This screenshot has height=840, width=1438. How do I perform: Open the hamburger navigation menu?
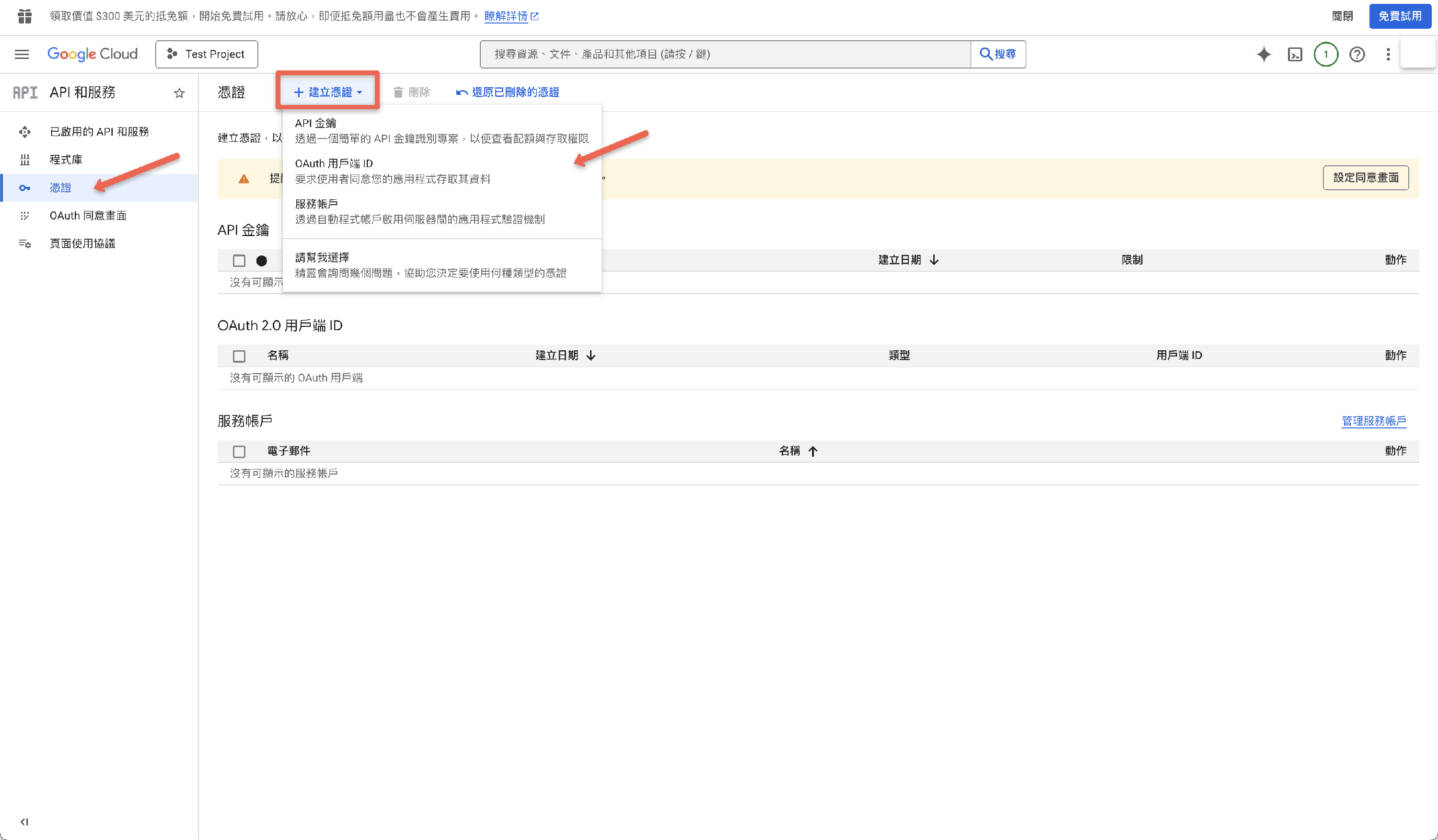tap(22, 54)
